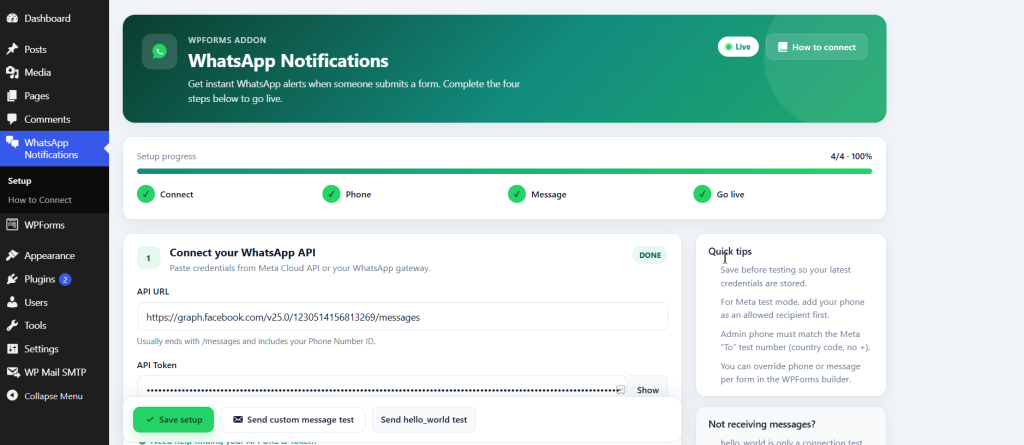Click the Dashboard gauge icon
This screenshot has width=1024, height=445.
point(12,18)
